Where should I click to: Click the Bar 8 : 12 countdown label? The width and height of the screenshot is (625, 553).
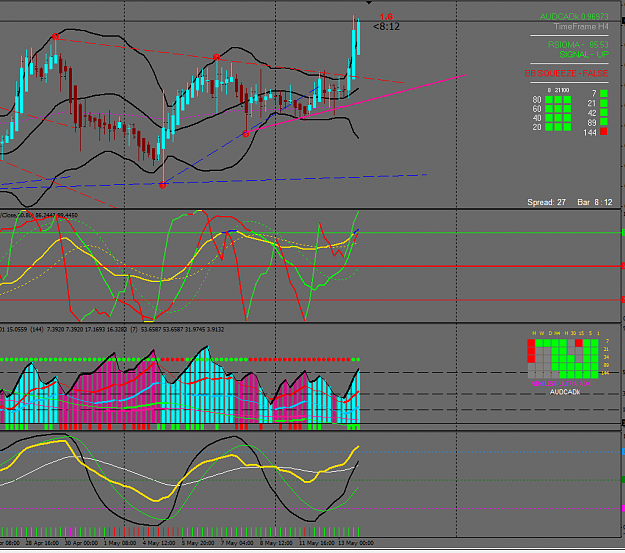(x=595, y=202)
